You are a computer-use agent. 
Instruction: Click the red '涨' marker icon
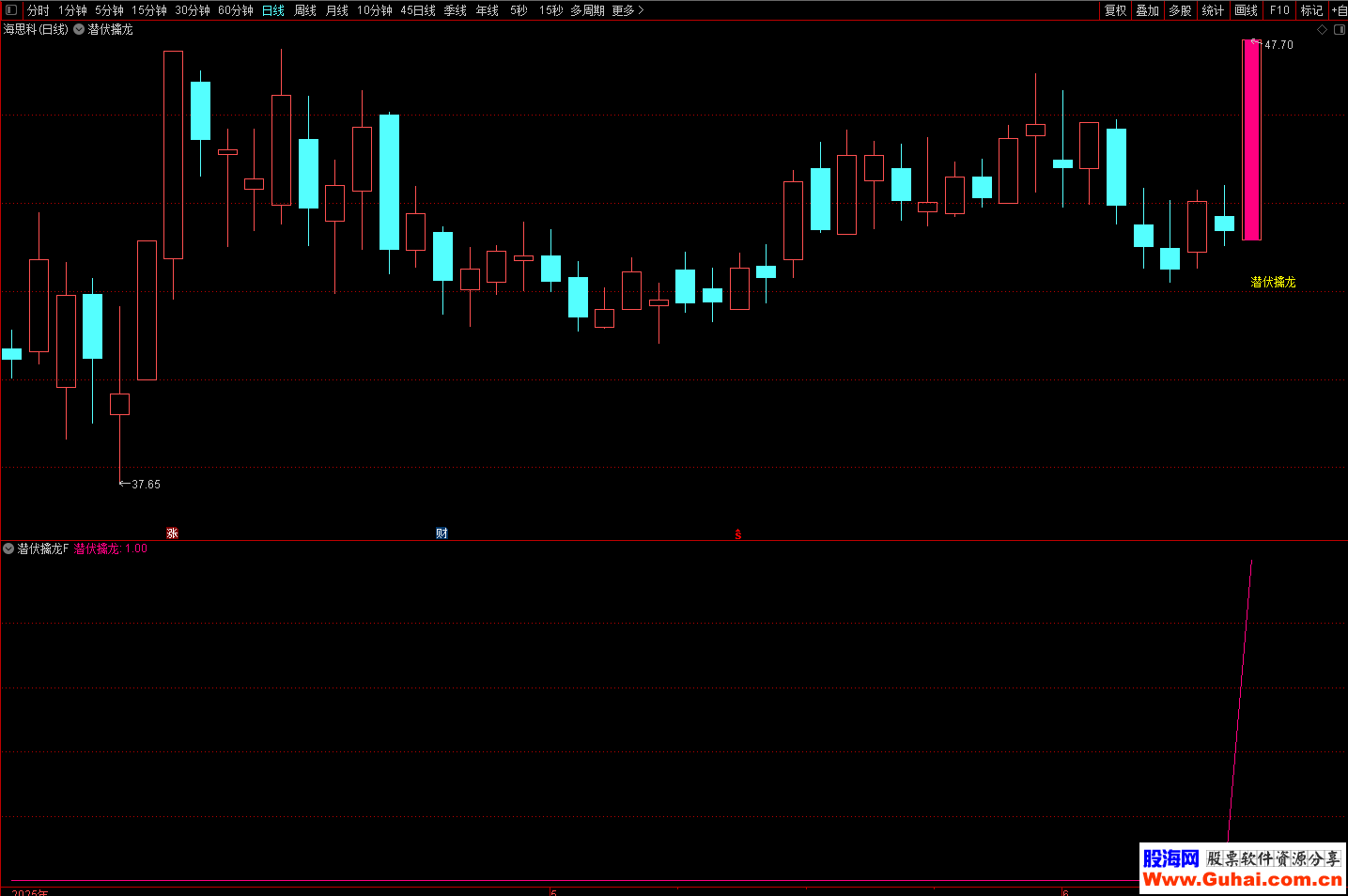172,533
